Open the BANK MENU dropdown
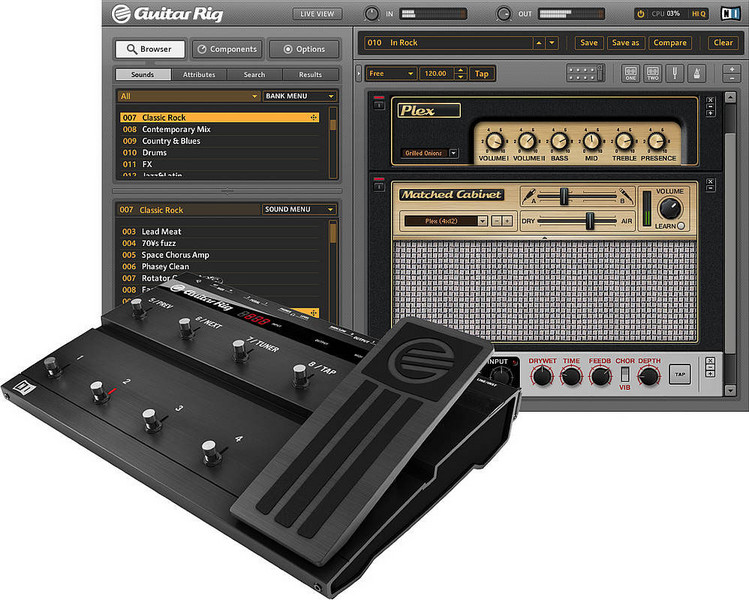 (299, 97)
